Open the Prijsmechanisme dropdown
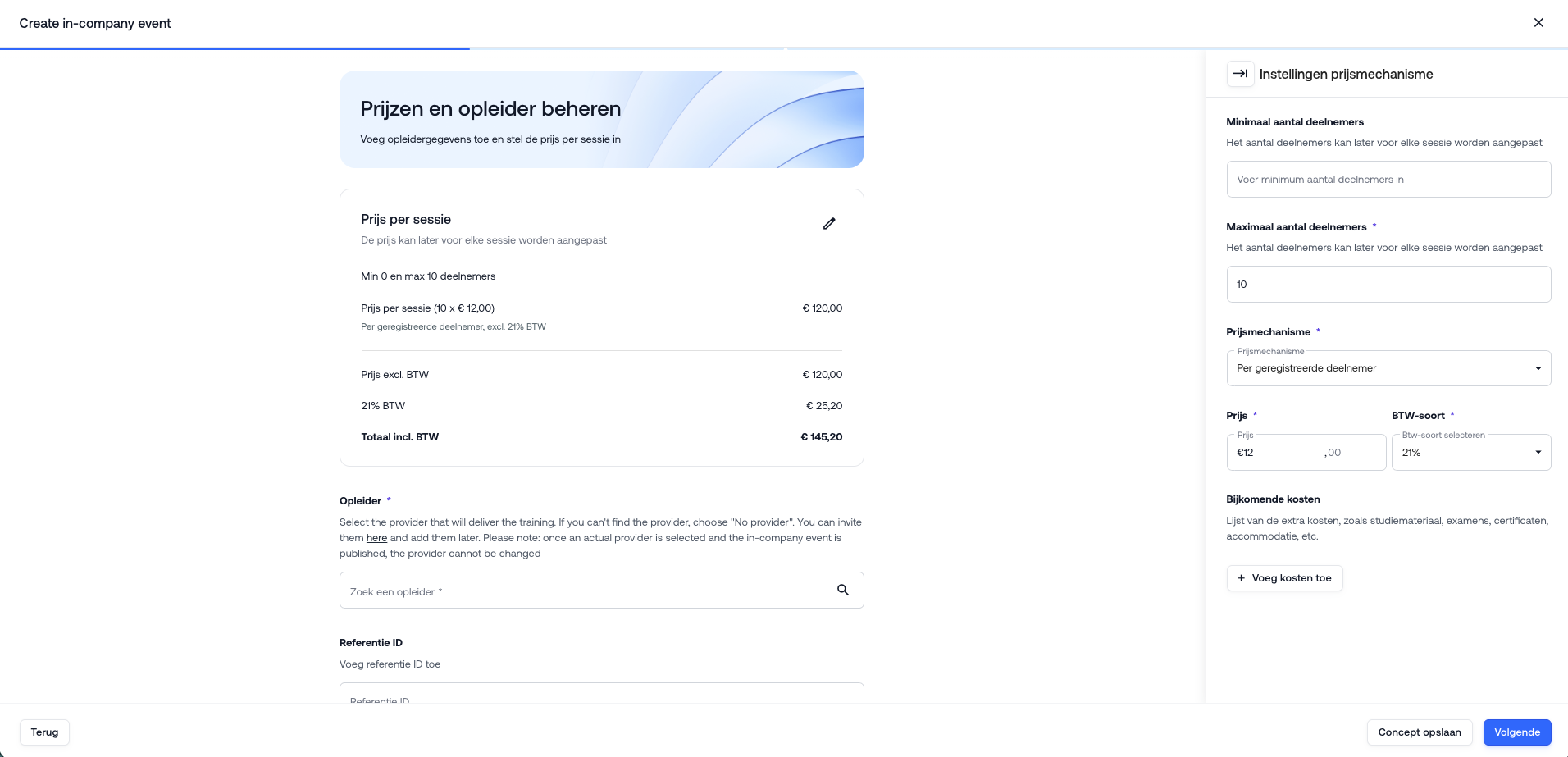 (1388, 368)
